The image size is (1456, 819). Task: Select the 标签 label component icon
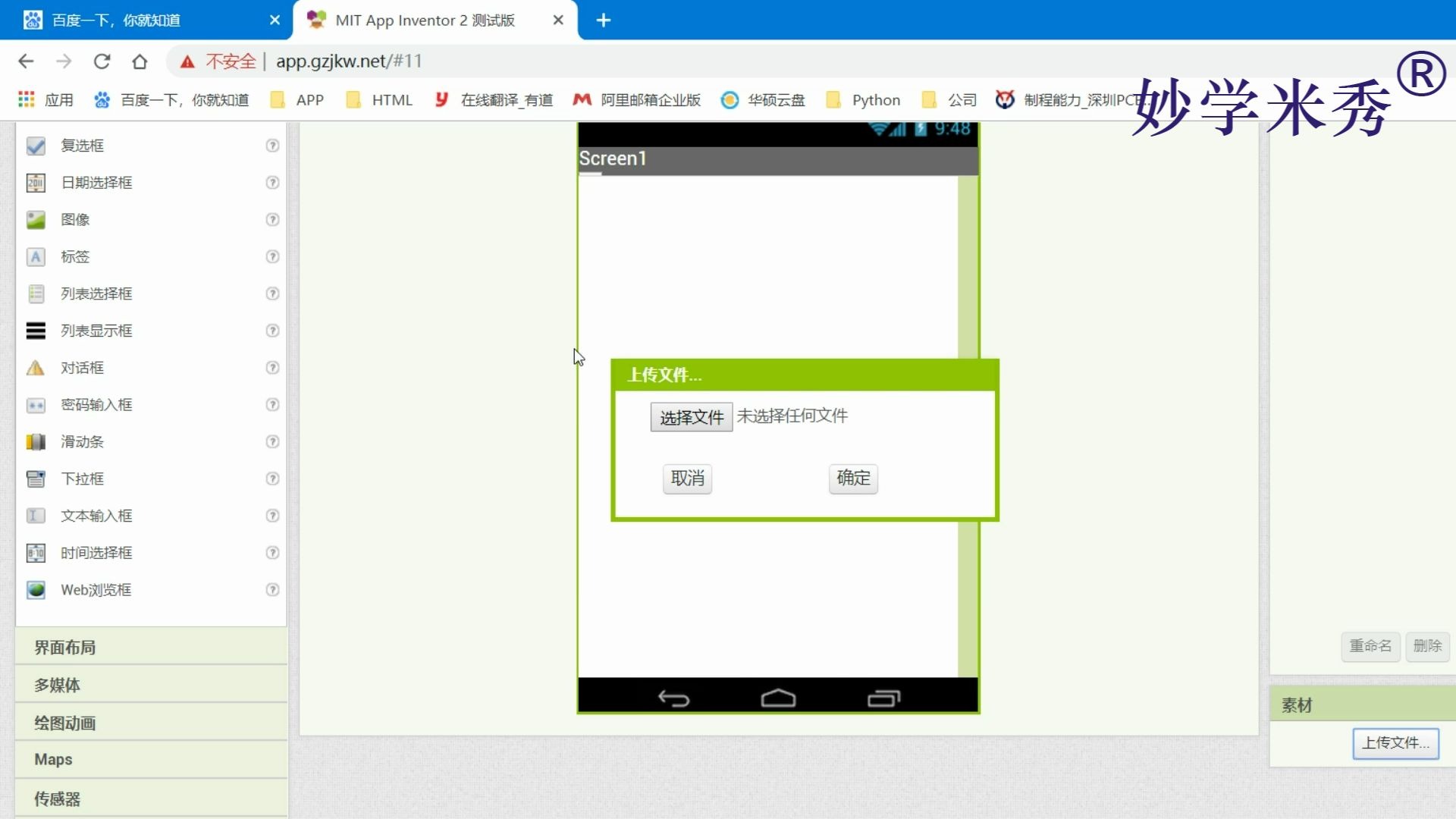(36, 257)
